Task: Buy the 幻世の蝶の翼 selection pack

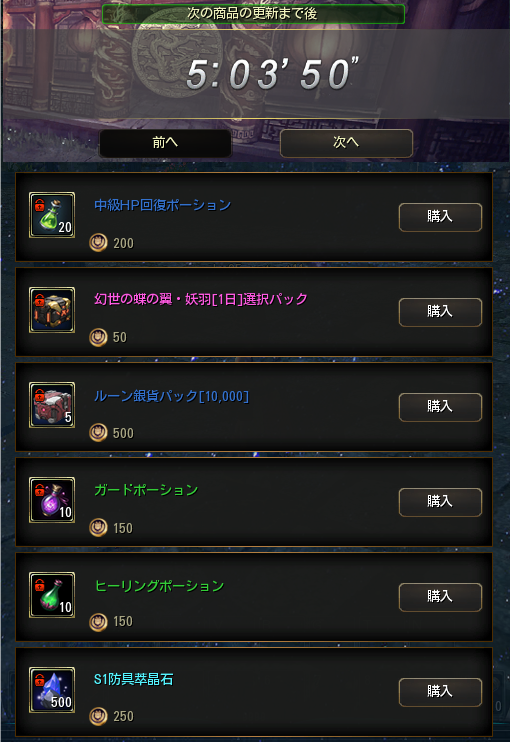Action: 440,312
